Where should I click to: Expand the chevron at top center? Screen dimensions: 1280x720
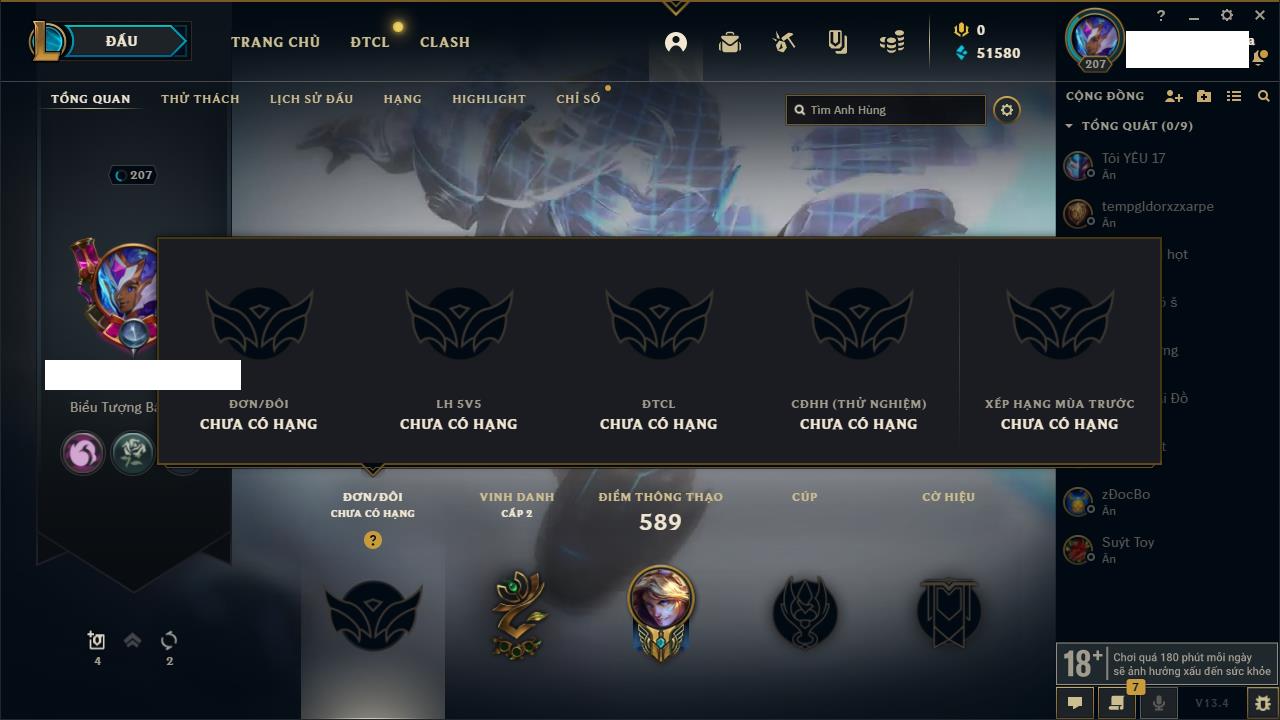coord(675,8)
